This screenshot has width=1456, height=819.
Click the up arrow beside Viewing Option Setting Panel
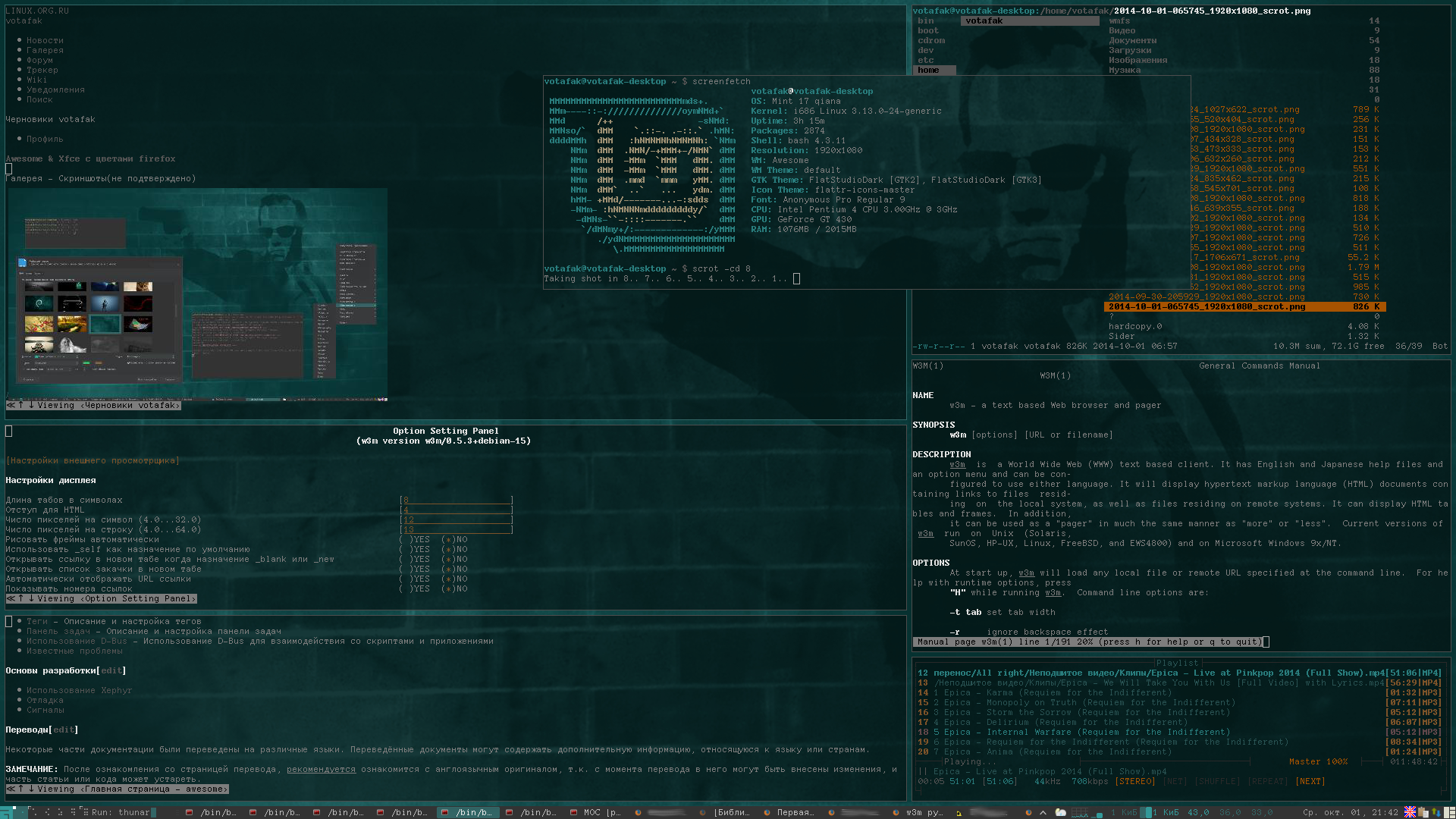pyautogui.click(x=21, y=599)
